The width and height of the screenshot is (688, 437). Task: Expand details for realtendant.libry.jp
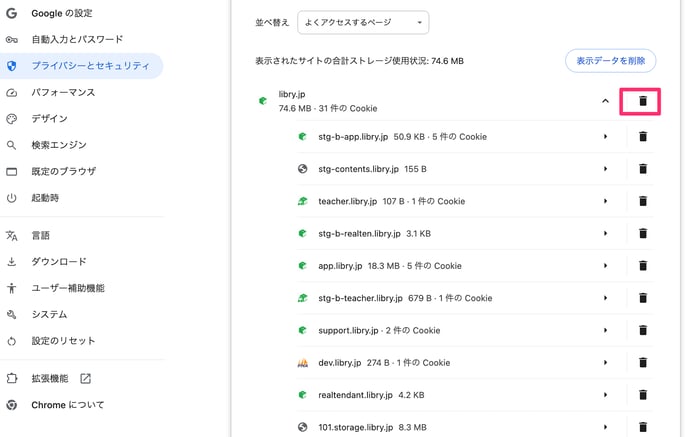(x=606, y=395)
